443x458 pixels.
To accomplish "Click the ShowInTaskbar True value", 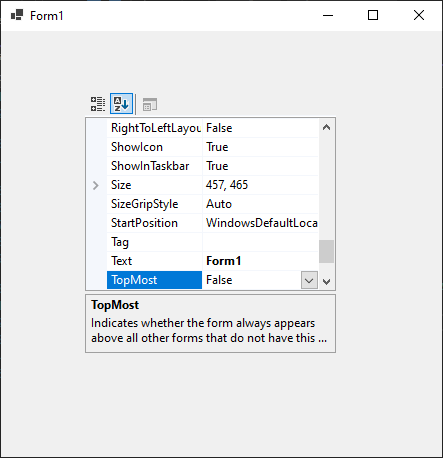I will 217,166.
